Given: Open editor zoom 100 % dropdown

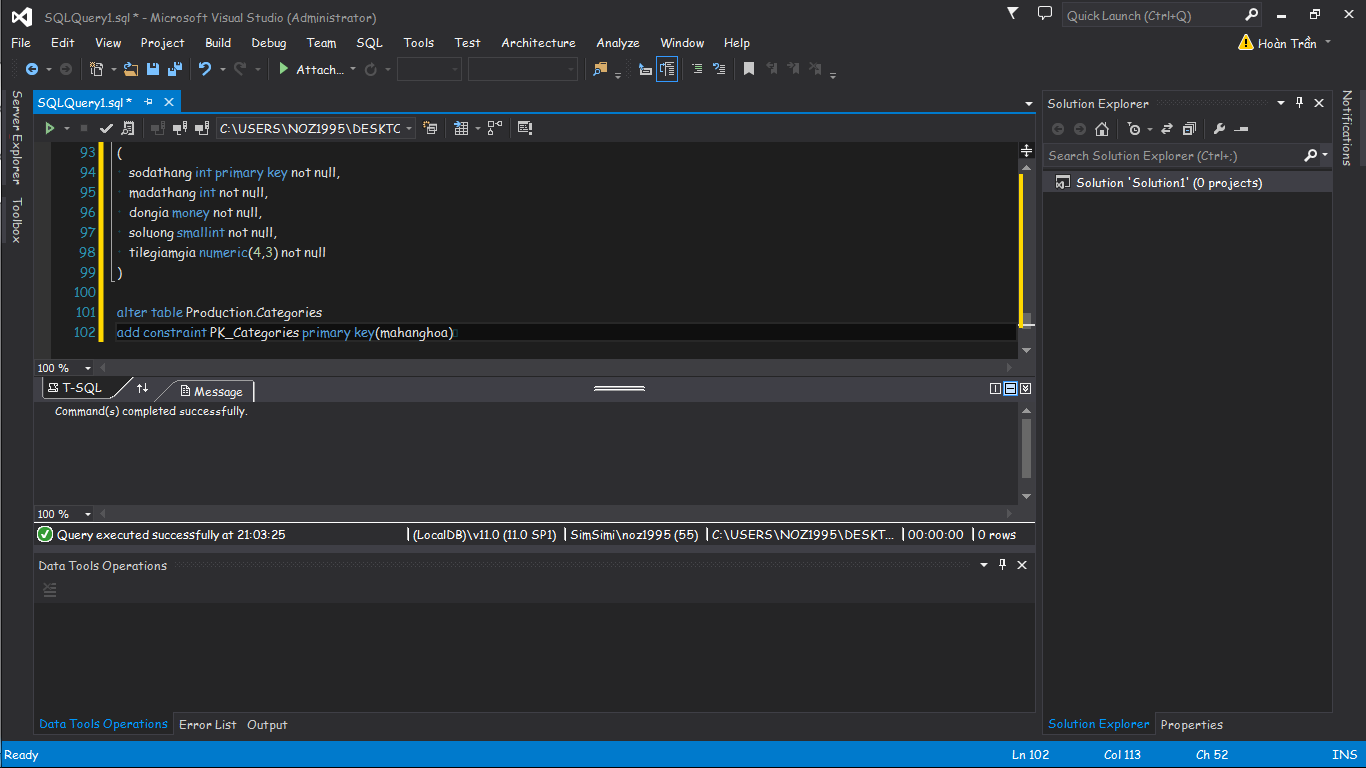Looking at the screenshot, I should point(88,368).
